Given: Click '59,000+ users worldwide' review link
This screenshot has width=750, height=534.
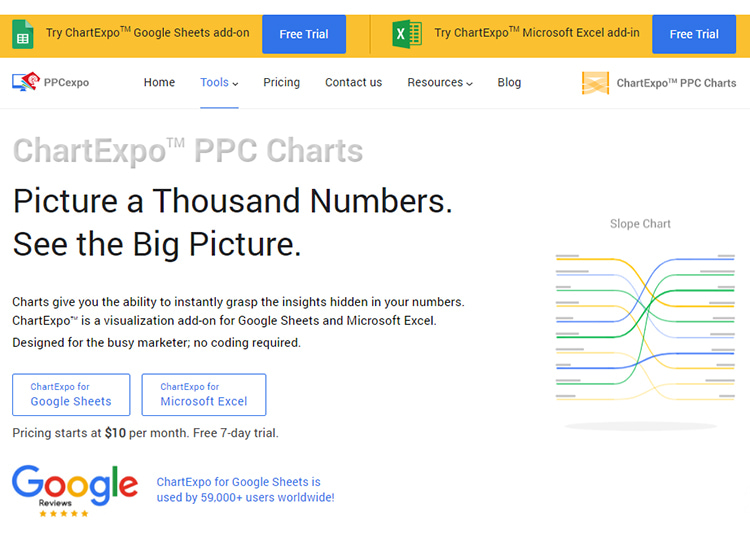Looking at the screenshot, I should pos(245,490).
